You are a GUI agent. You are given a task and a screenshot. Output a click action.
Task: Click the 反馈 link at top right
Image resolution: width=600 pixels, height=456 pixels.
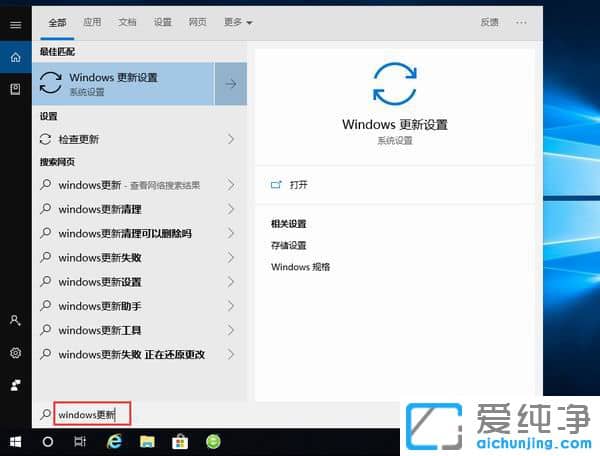490,23
